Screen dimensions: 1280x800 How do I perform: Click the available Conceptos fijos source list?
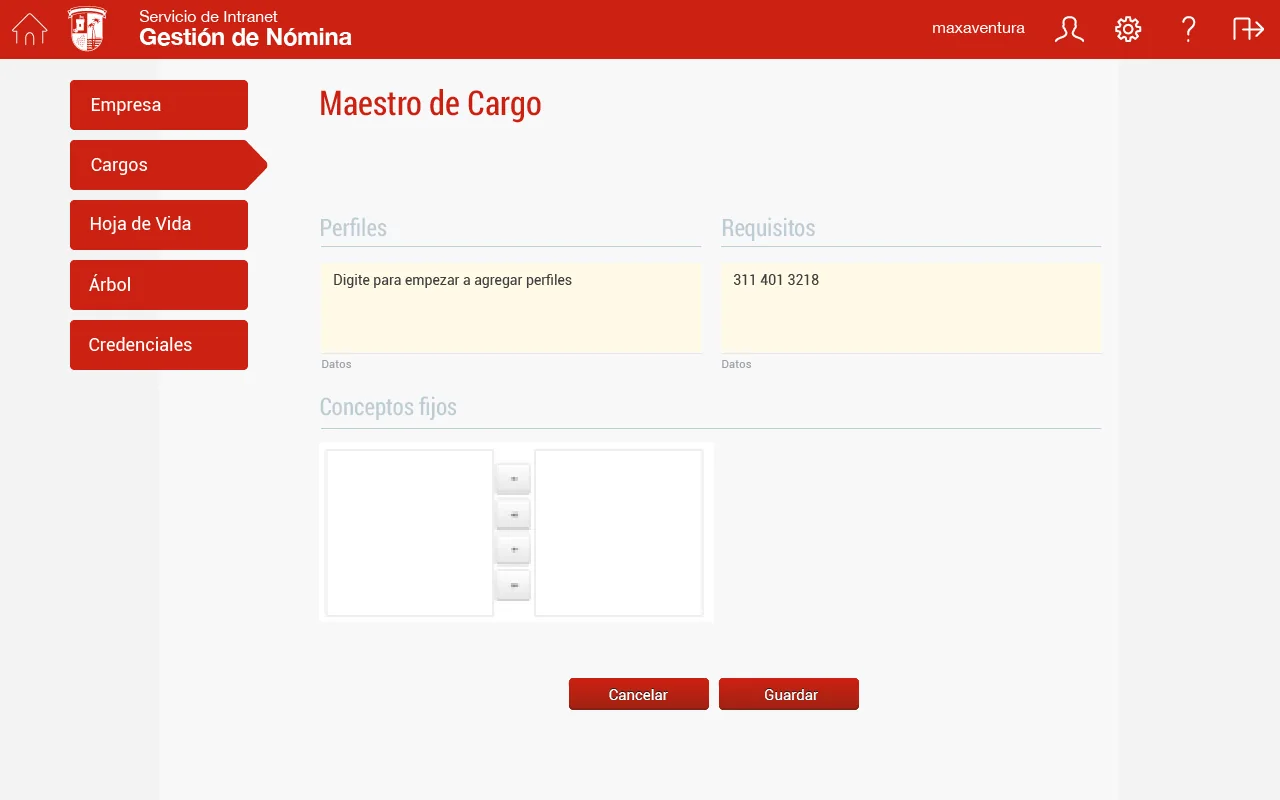[x=410, y=532]
